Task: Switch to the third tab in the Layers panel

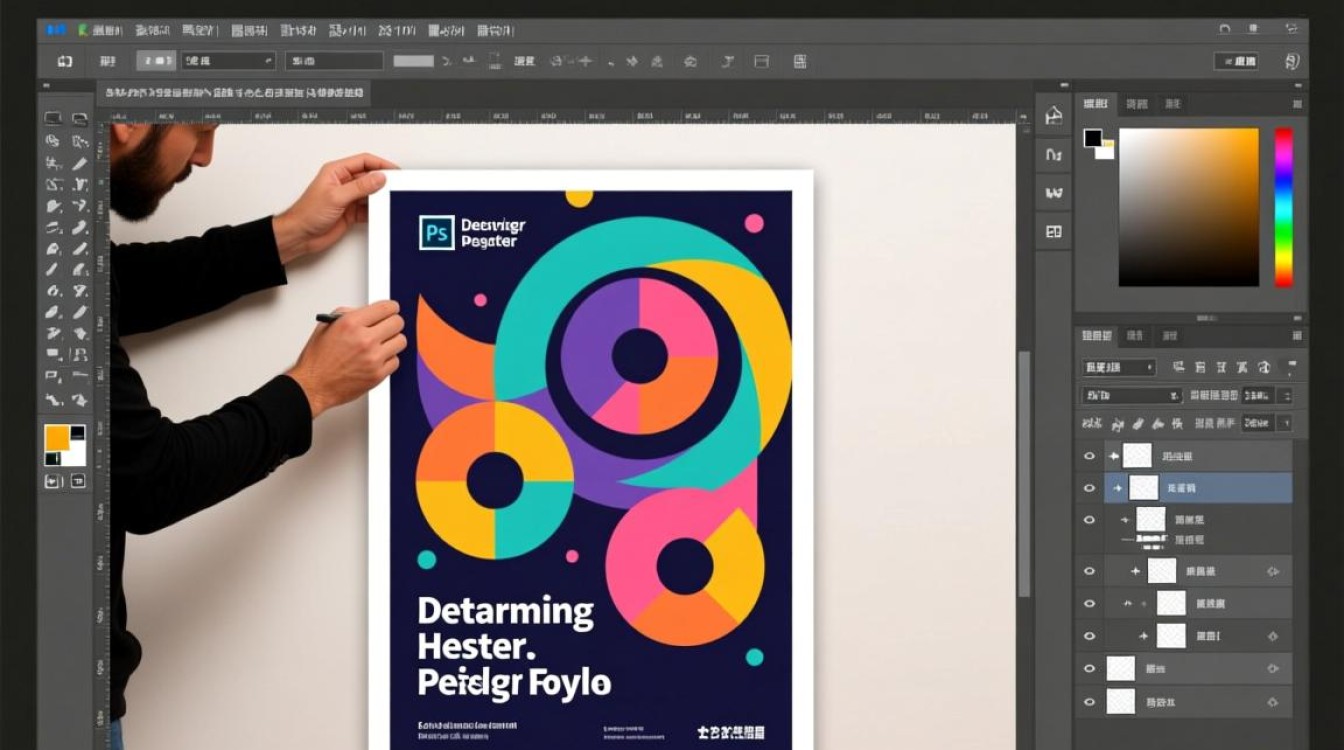Action: tap(1170, 337)
